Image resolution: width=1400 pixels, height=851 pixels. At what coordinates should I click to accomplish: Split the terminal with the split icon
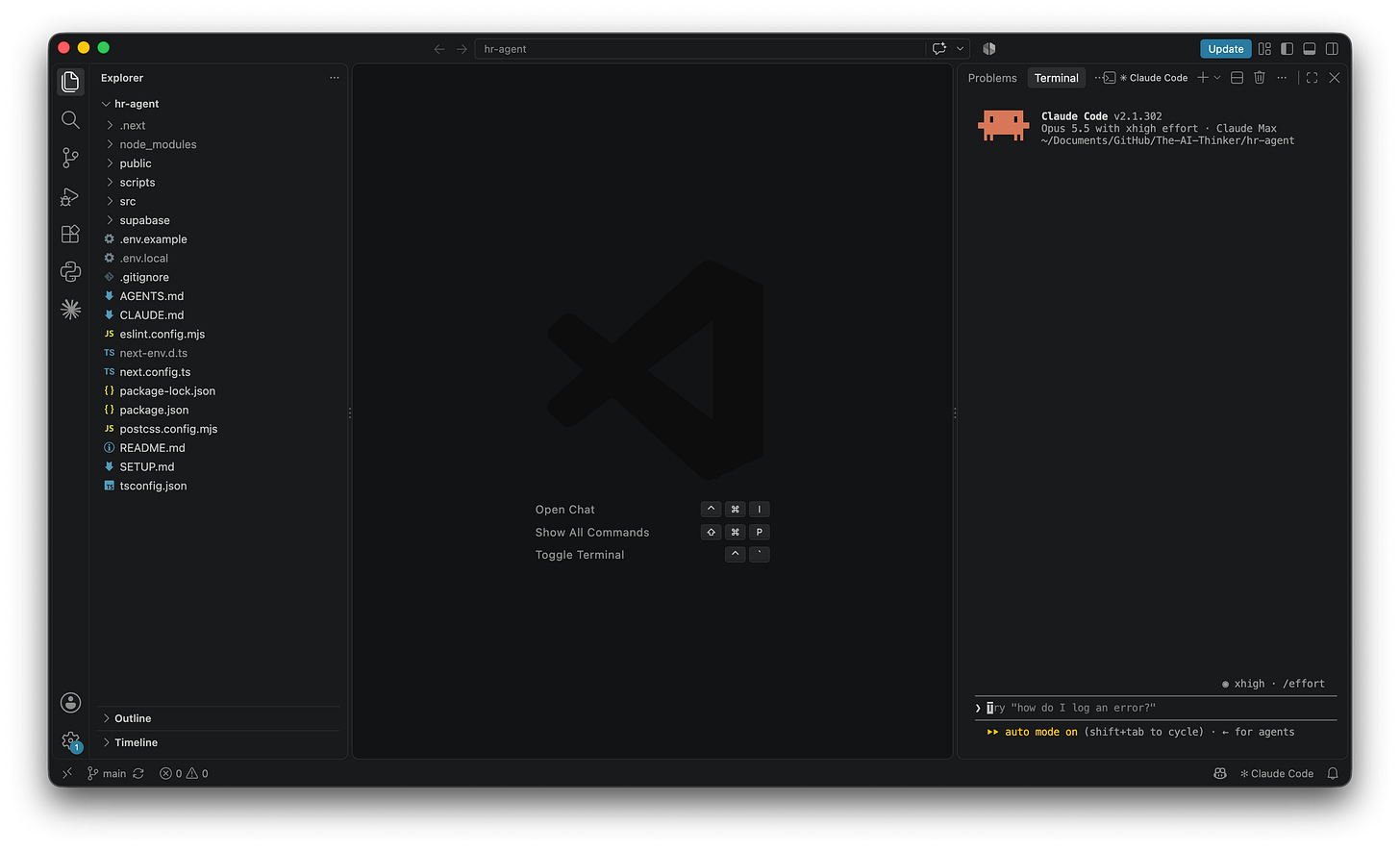pyautogui.click(x=1237, y=78)
